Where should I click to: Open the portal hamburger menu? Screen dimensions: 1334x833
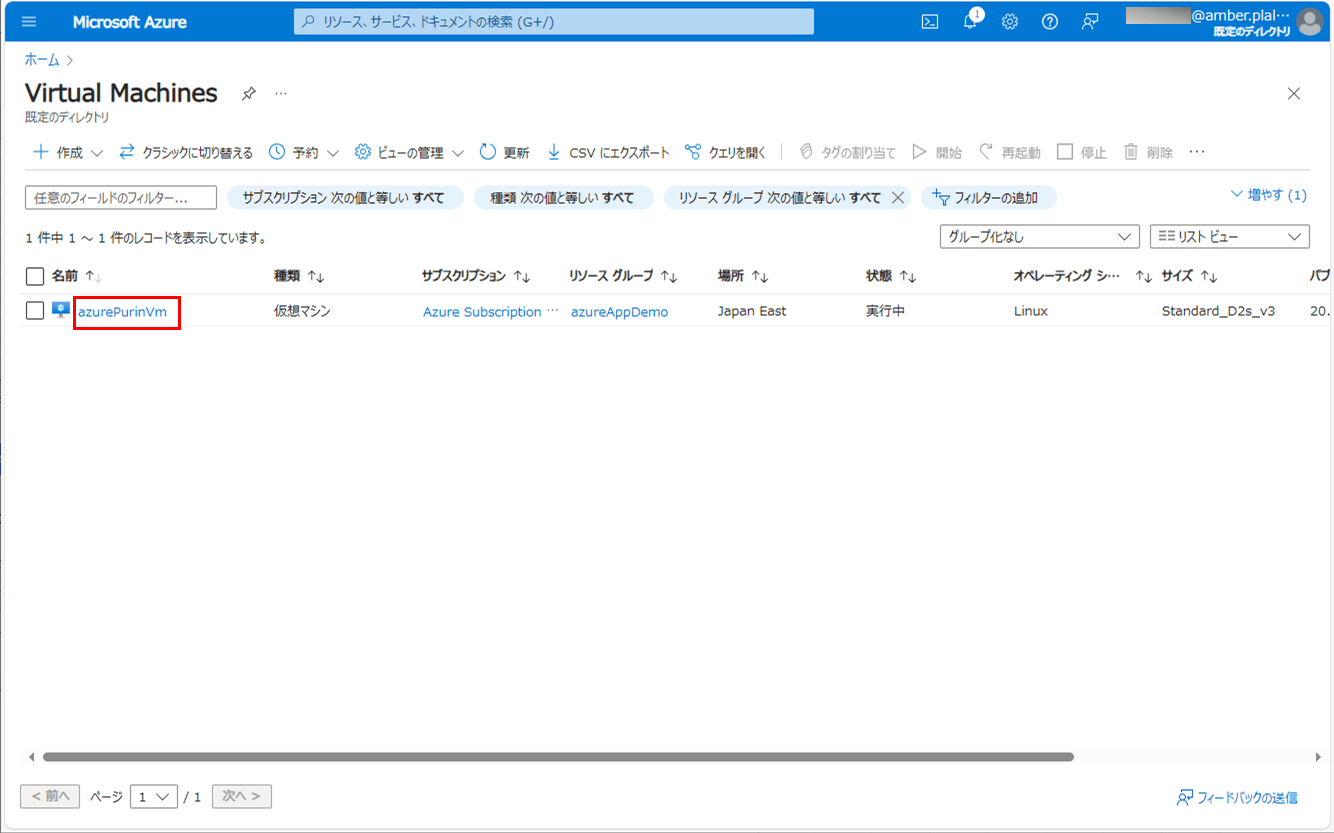pos(29,22)
